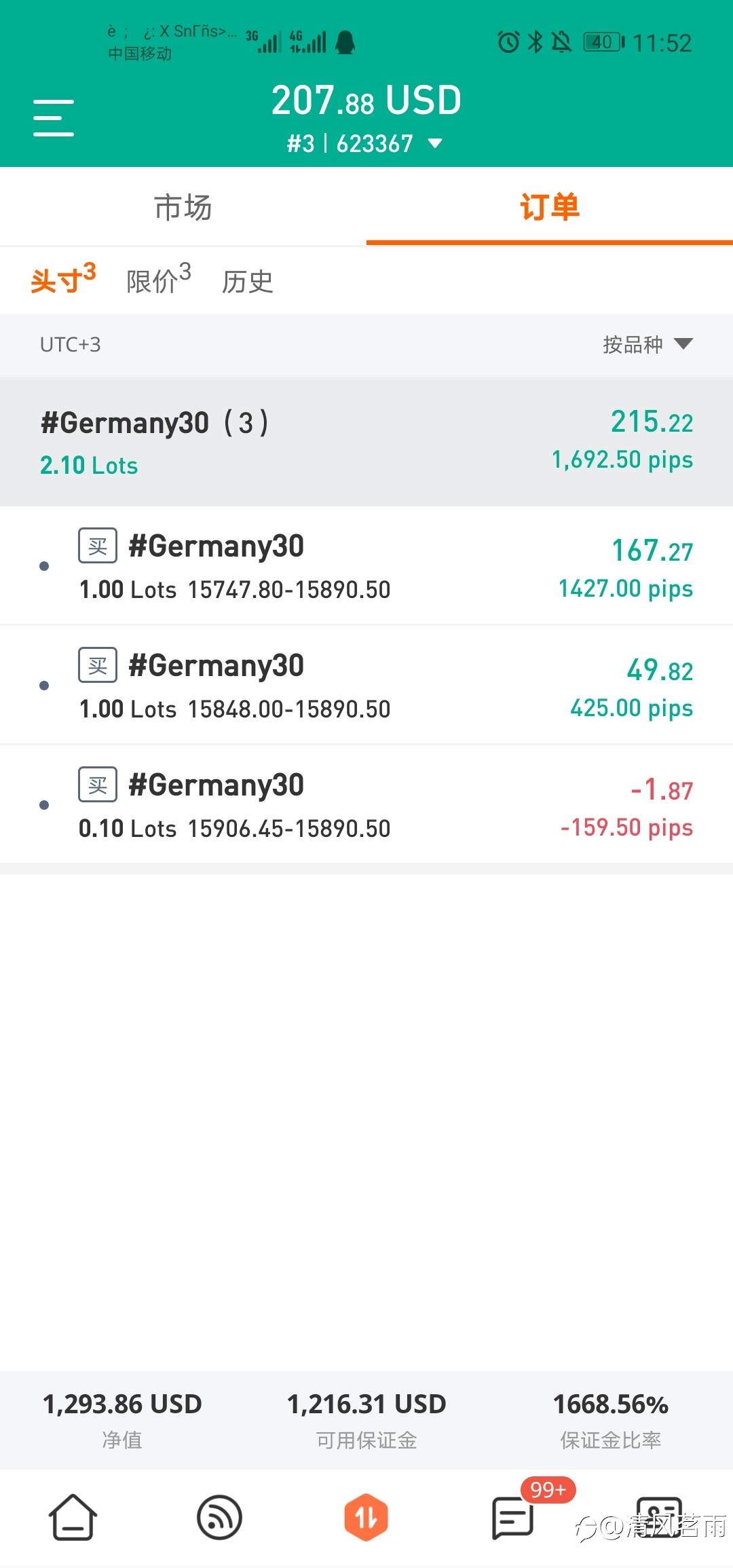
Task: Select the 头寸 positions sub-tab
Action: [x=62, y=280]
